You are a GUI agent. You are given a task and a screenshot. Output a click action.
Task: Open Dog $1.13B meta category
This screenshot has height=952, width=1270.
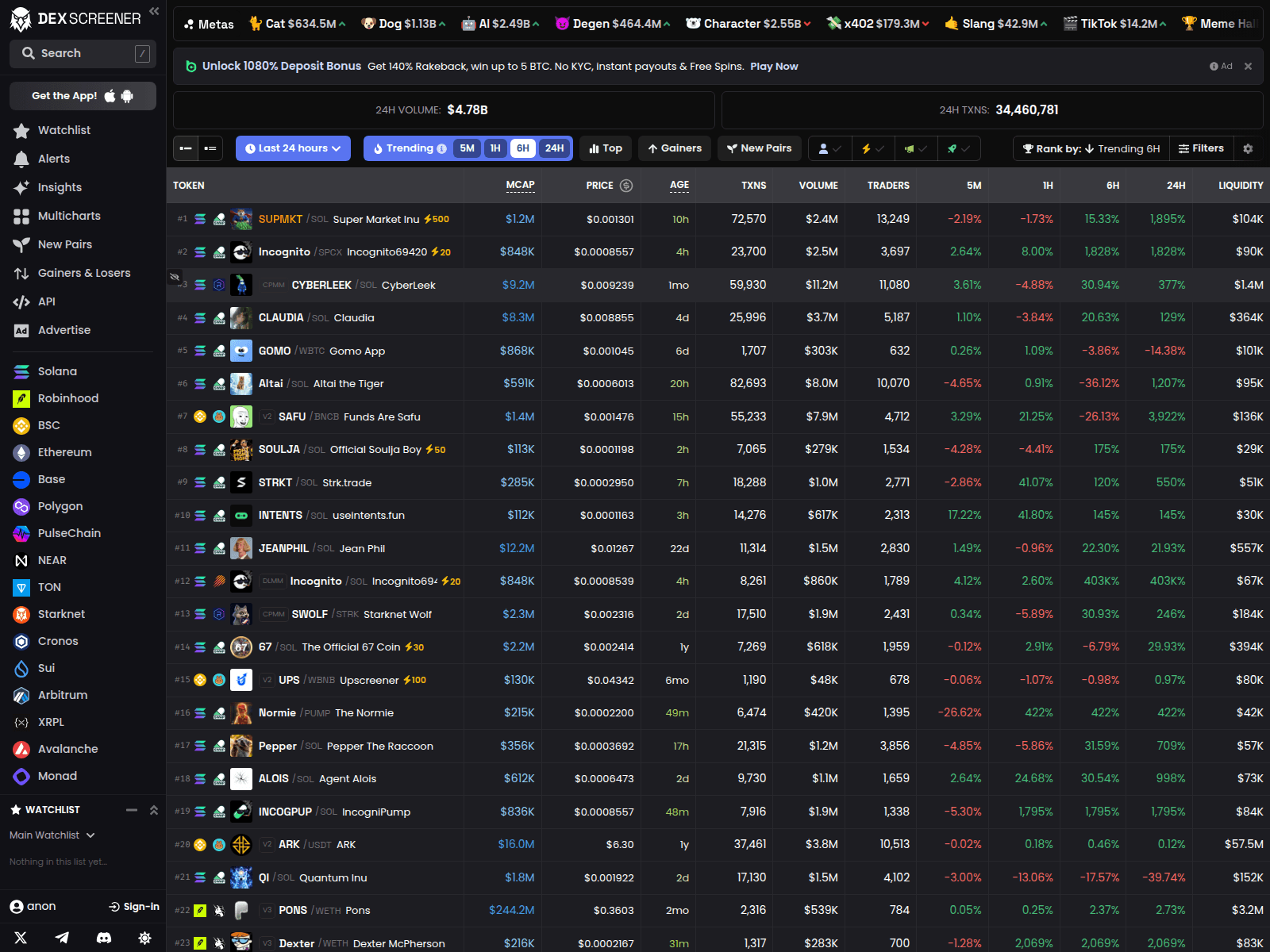click(x=403, y=24)
